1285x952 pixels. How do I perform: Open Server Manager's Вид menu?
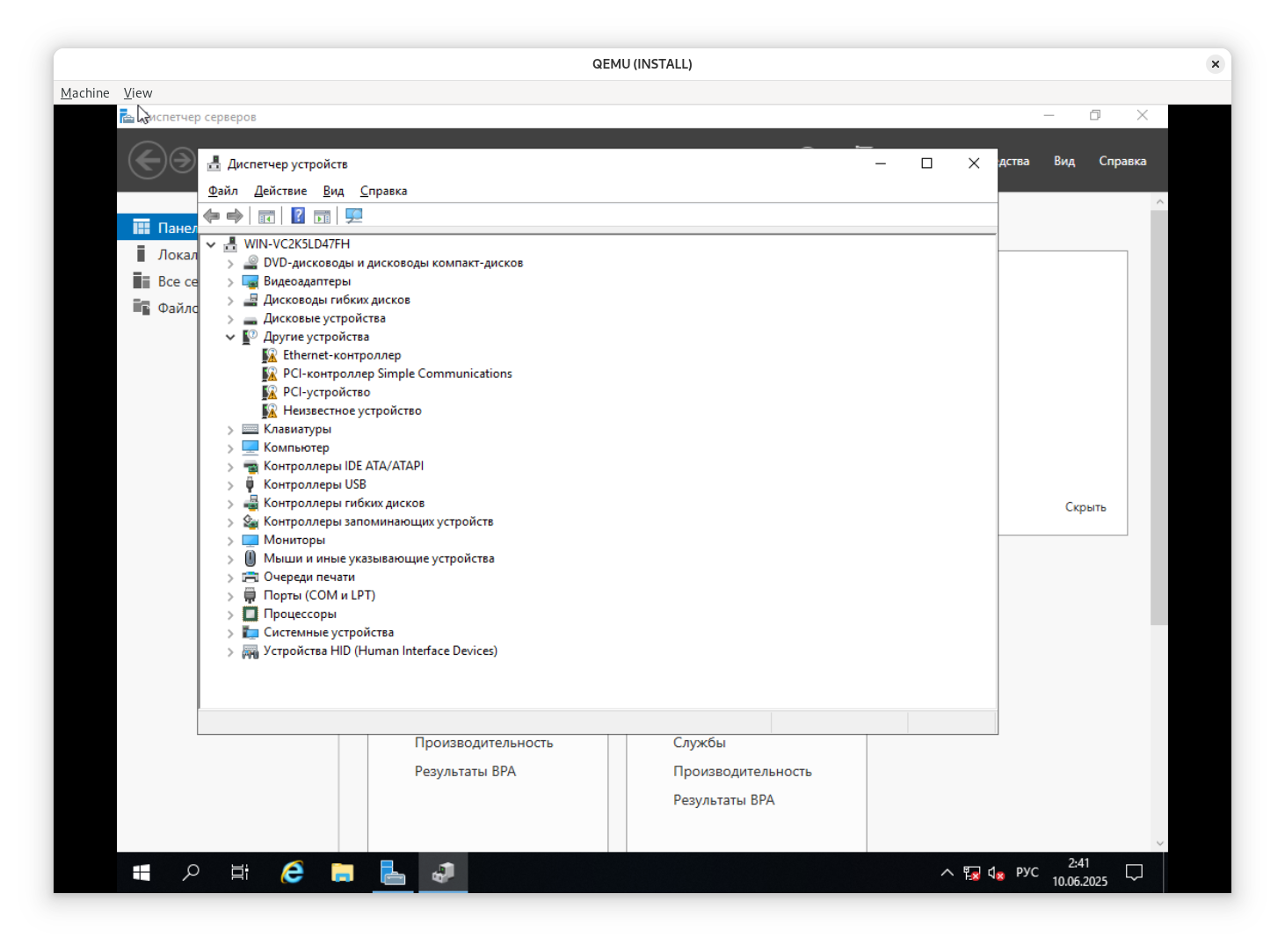coord(1064,161)
